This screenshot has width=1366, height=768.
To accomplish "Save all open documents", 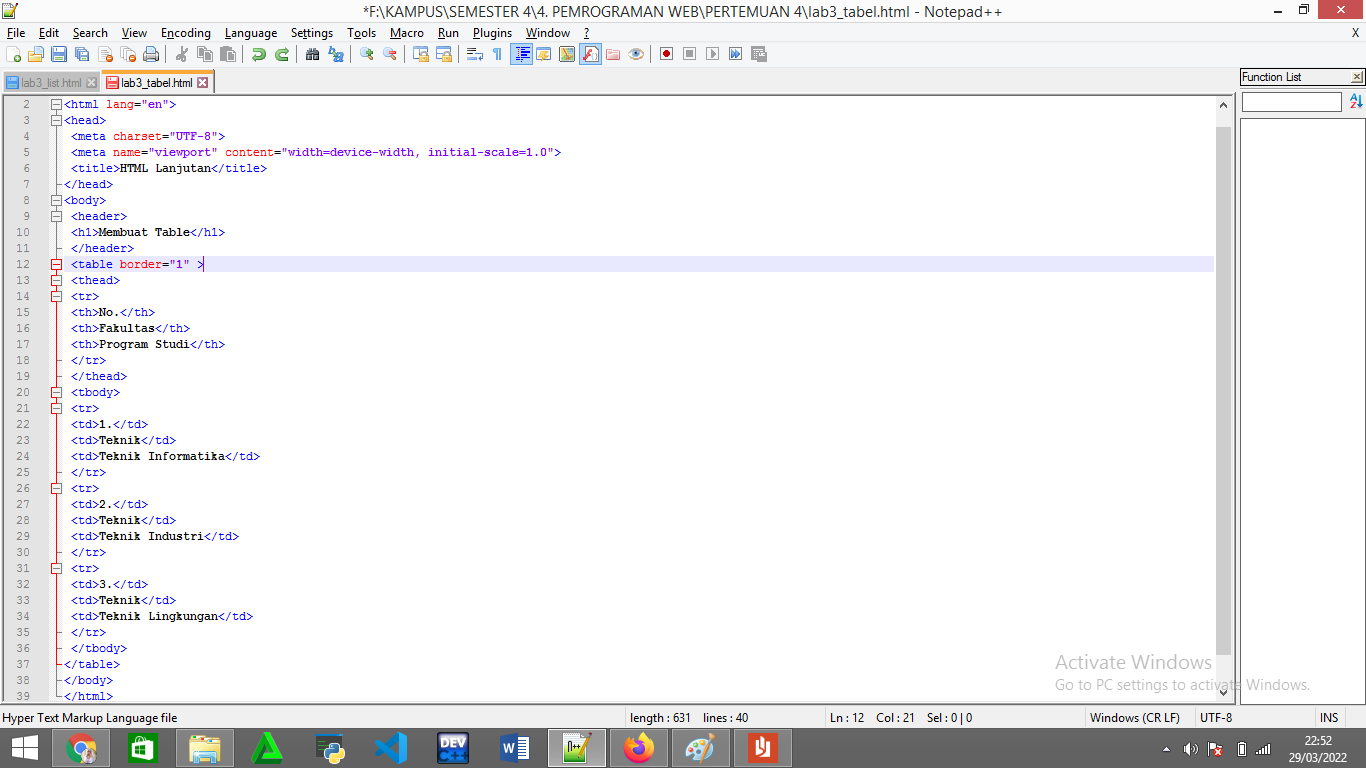I will (81, 54).
